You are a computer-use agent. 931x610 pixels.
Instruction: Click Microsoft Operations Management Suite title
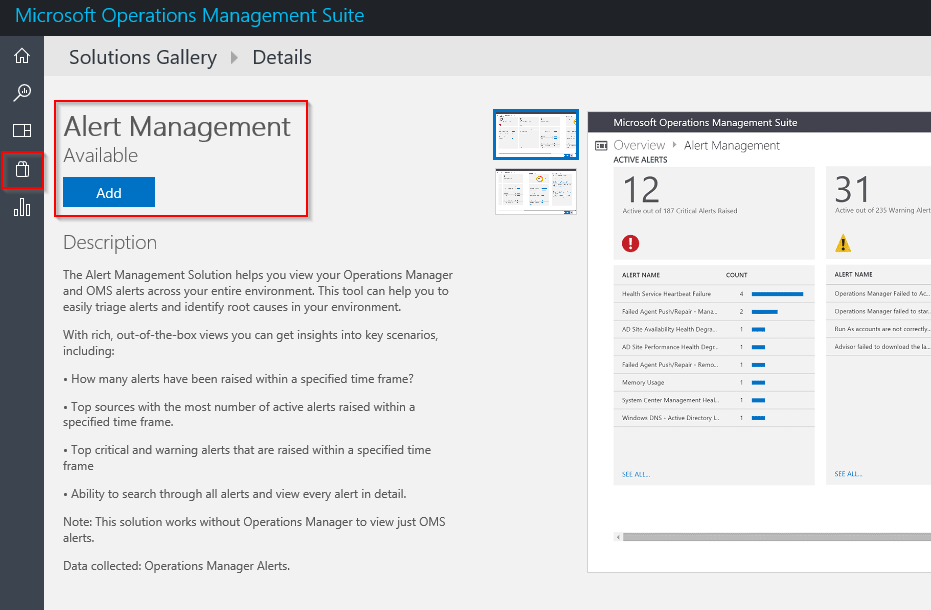point(189,16)
